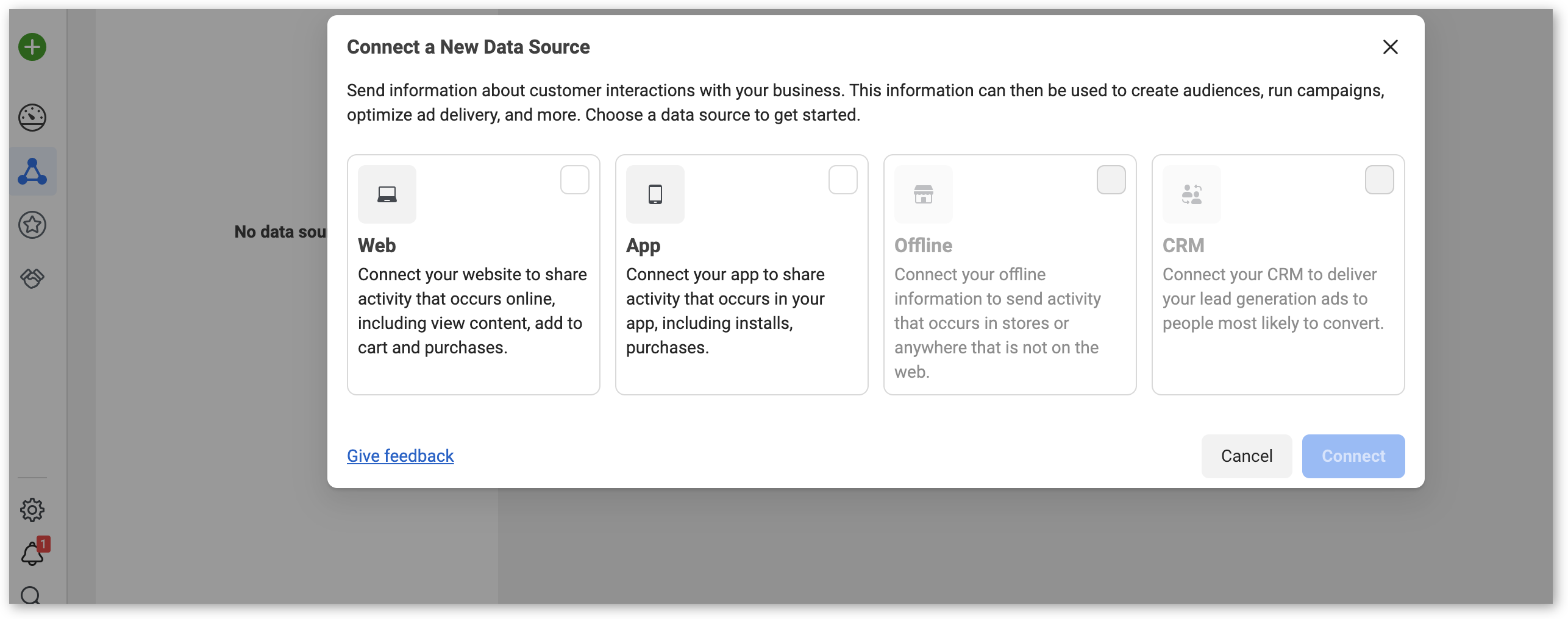Select the Data Sources triangle icon
This screenshot has height=619, width=1568.
coord(32,171)
